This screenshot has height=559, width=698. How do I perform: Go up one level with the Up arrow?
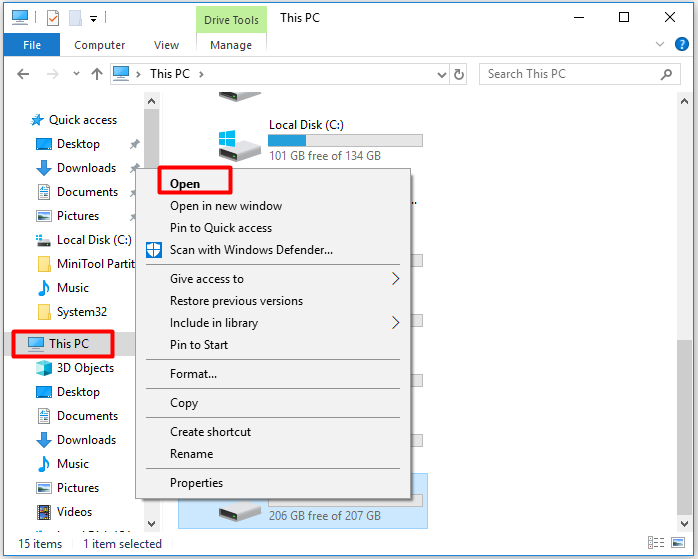tap(97, 74)
